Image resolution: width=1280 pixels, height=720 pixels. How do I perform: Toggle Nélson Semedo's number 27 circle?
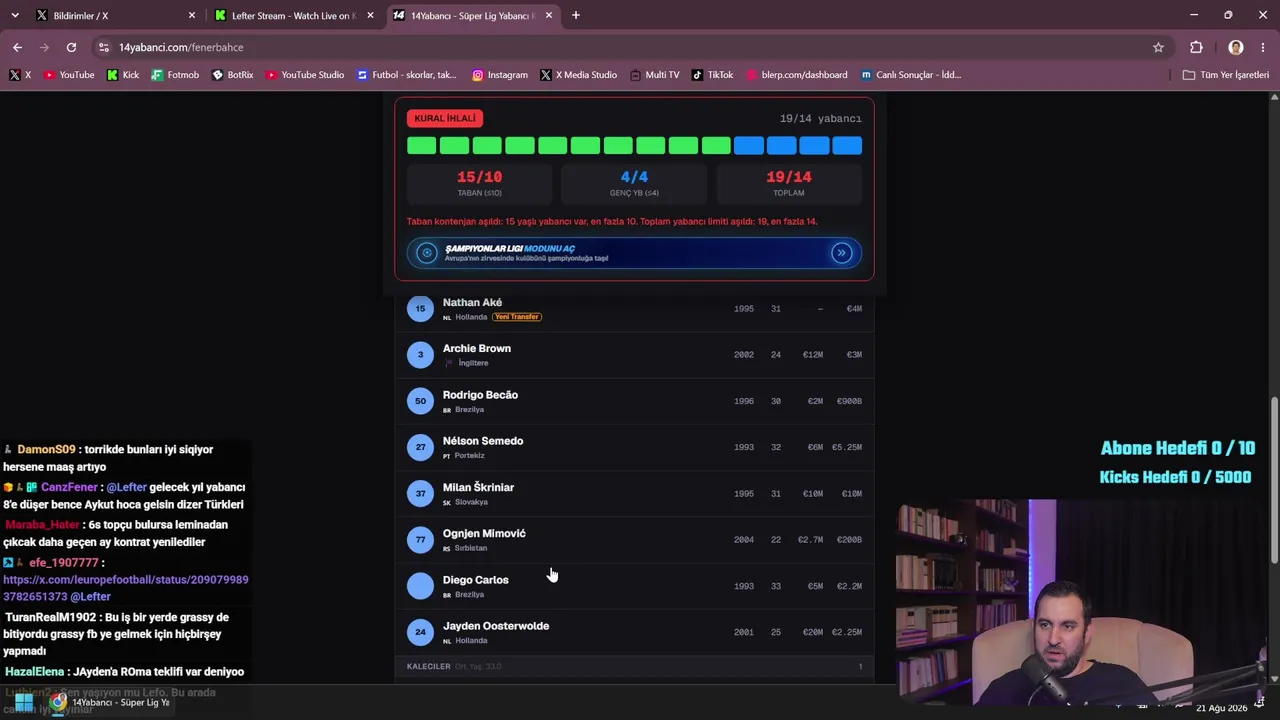point(420,447)
